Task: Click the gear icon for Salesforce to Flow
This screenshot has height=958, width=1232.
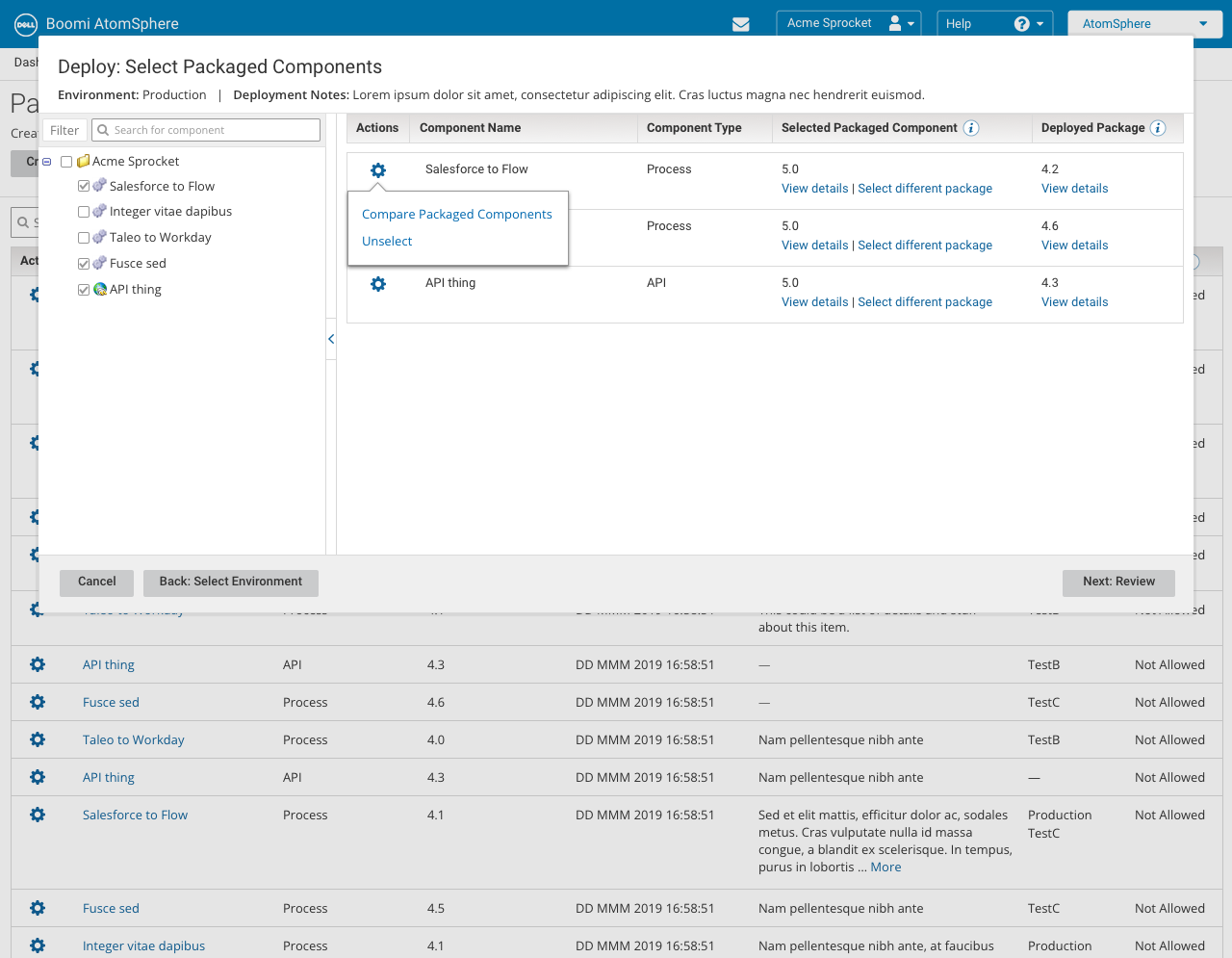Action: point(378,170)
